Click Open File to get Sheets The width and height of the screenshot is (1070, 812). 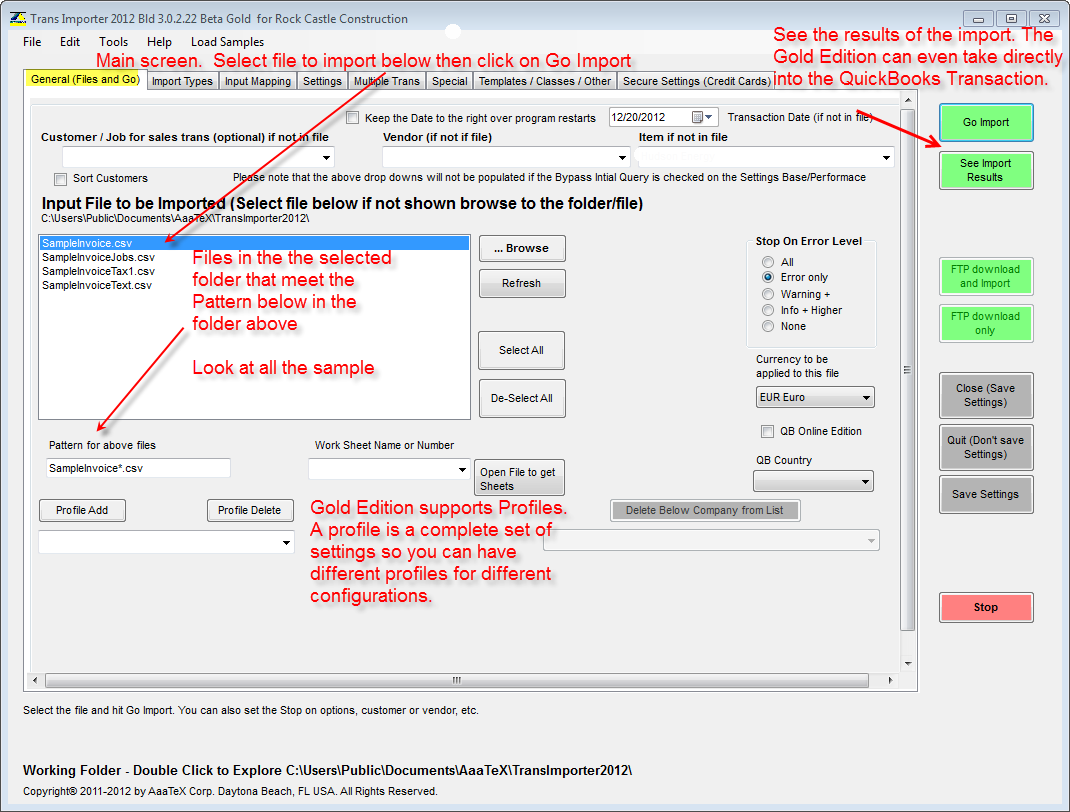coord(519,479)
